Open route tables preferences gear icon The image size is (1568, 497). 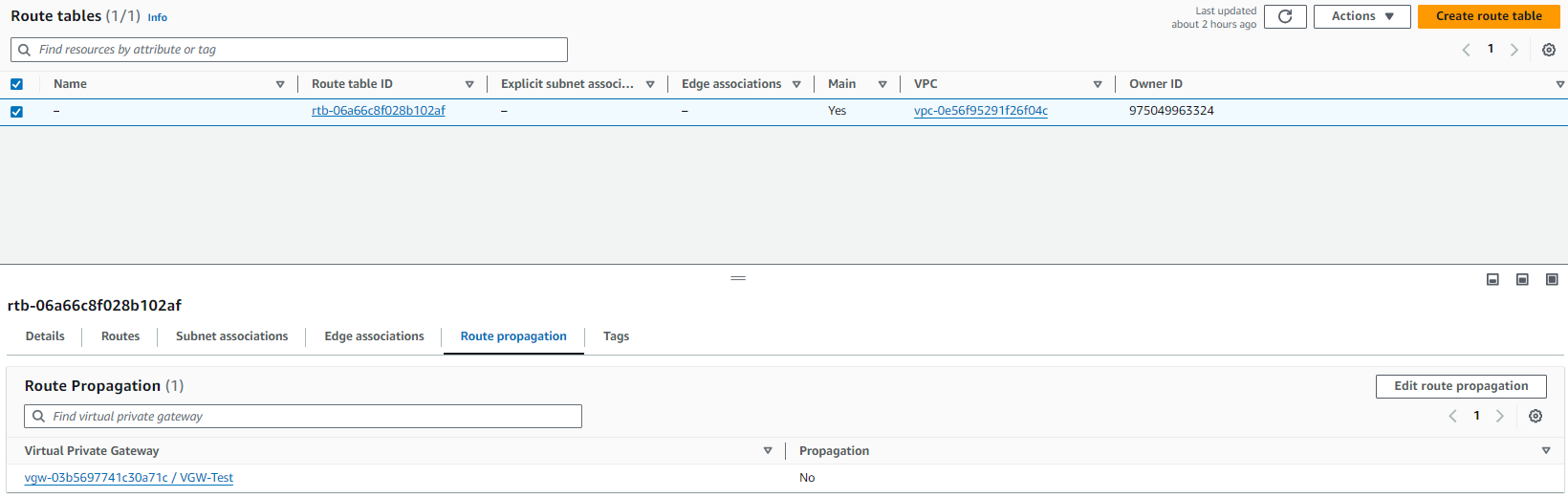click(1549, 50)
